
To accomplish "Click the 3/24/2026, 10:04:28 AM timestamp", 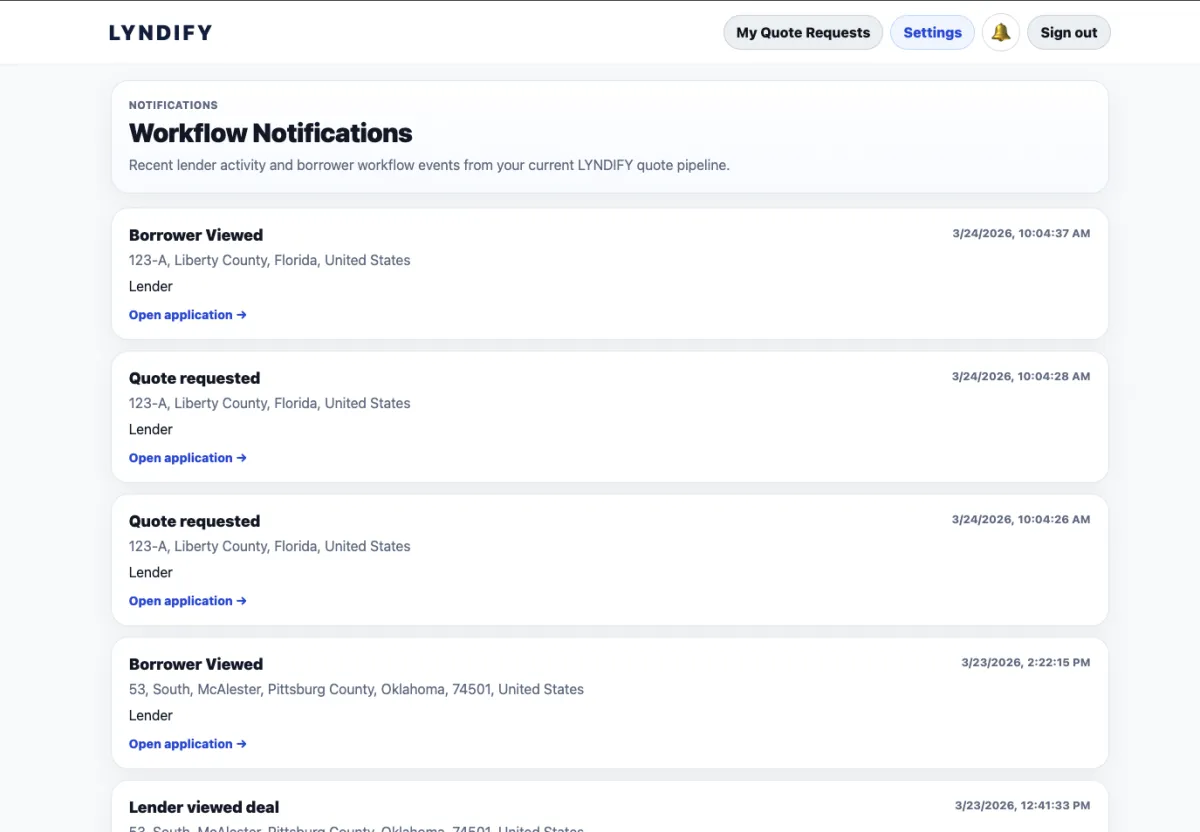I will coord(1021,377).
